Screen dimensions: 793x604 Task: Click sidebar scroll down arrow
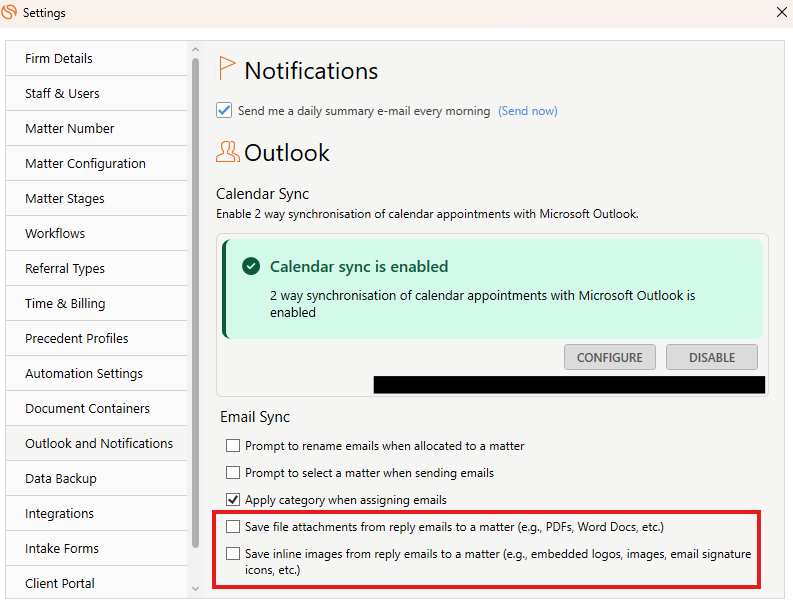196,589
